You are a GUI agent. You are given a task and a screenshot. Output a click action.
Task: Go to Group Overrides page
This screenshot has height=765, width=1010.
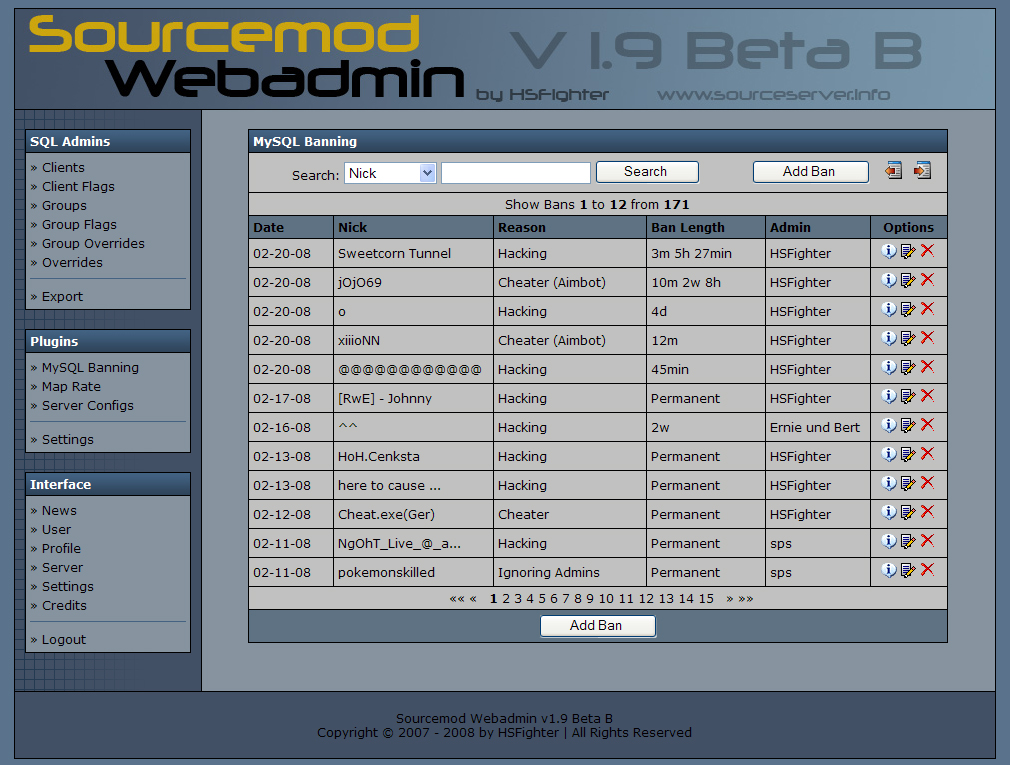pos(93,243)
